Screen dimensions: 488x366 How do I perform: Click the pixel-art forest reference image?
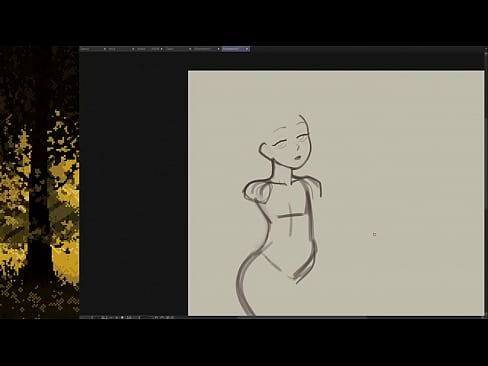pyautogui.click(x=39, y=182)
